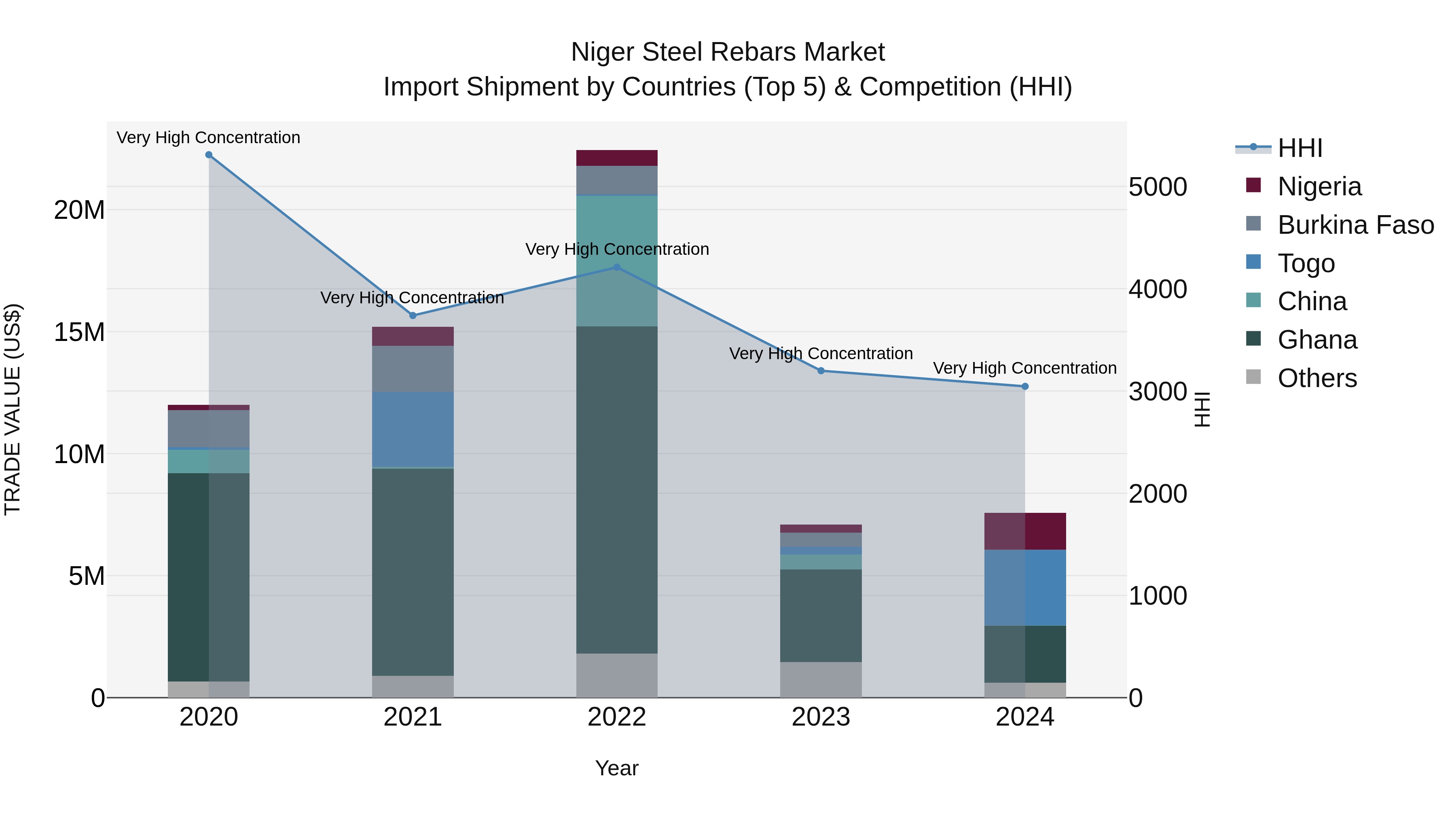
Task: Click the 2021 x-axis label
Action: pyautogui.click(x=413, y=717)
